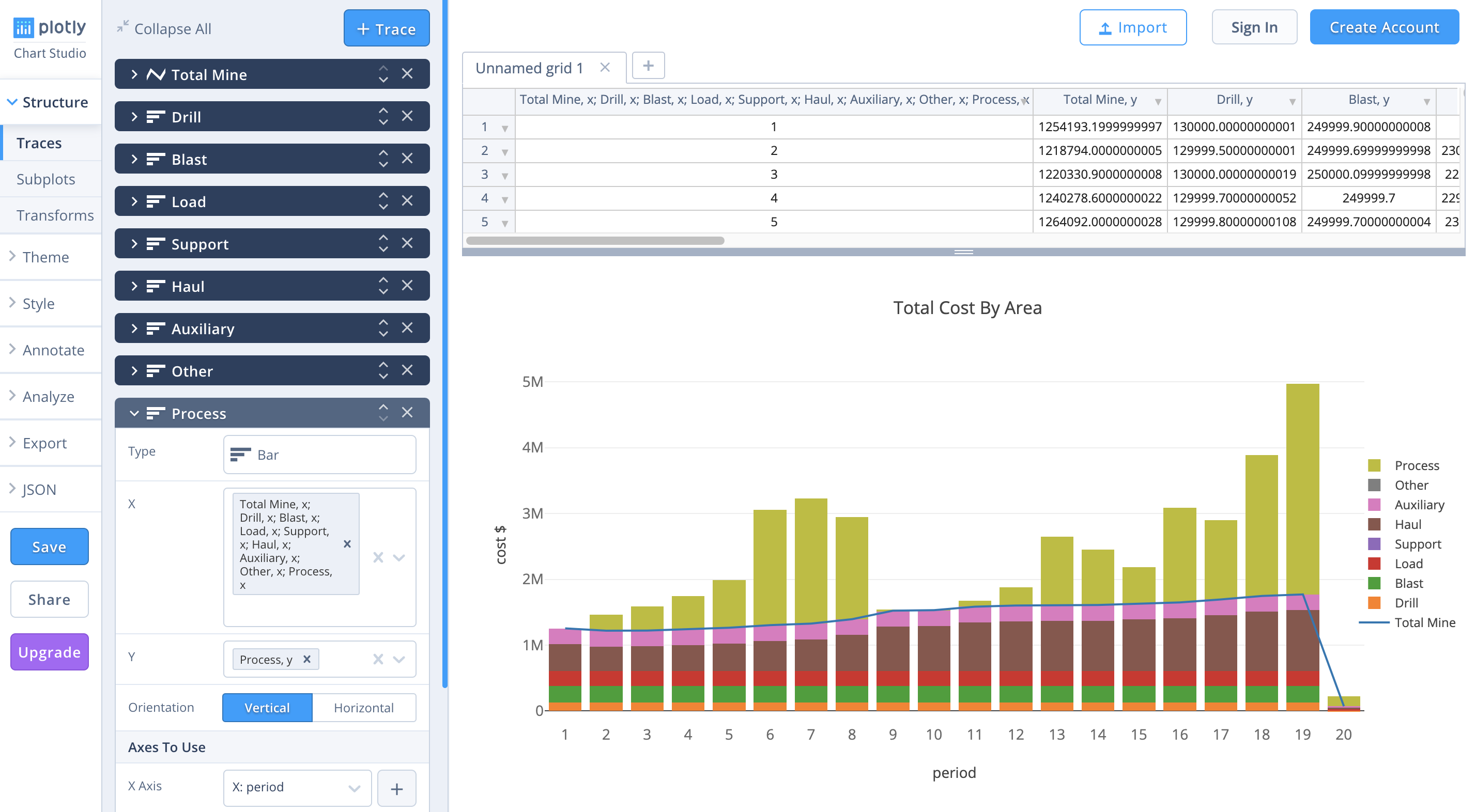Switch to the Transforms section
The height and width of the screenshot is (812, 1476).
(55, 215)
